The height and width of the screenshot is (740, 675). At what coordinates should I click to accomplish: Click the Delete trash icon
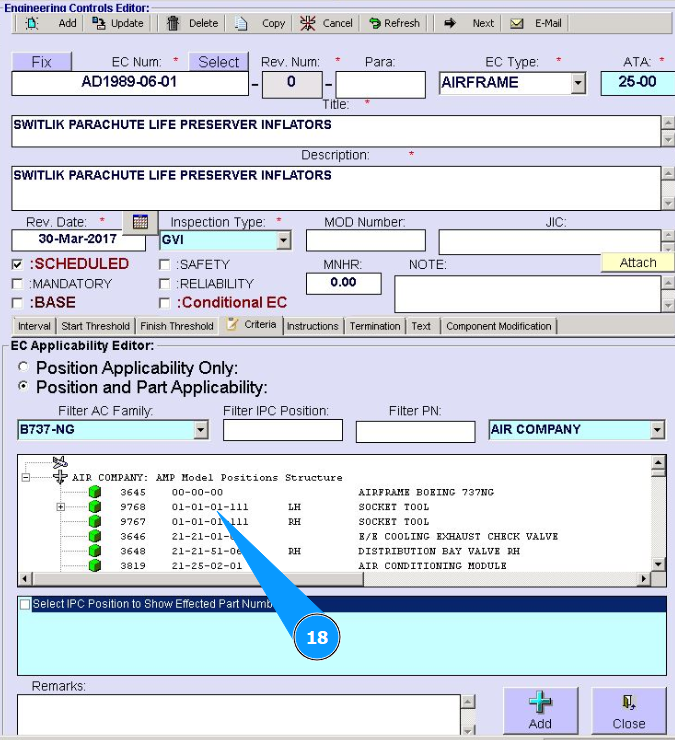173,23
